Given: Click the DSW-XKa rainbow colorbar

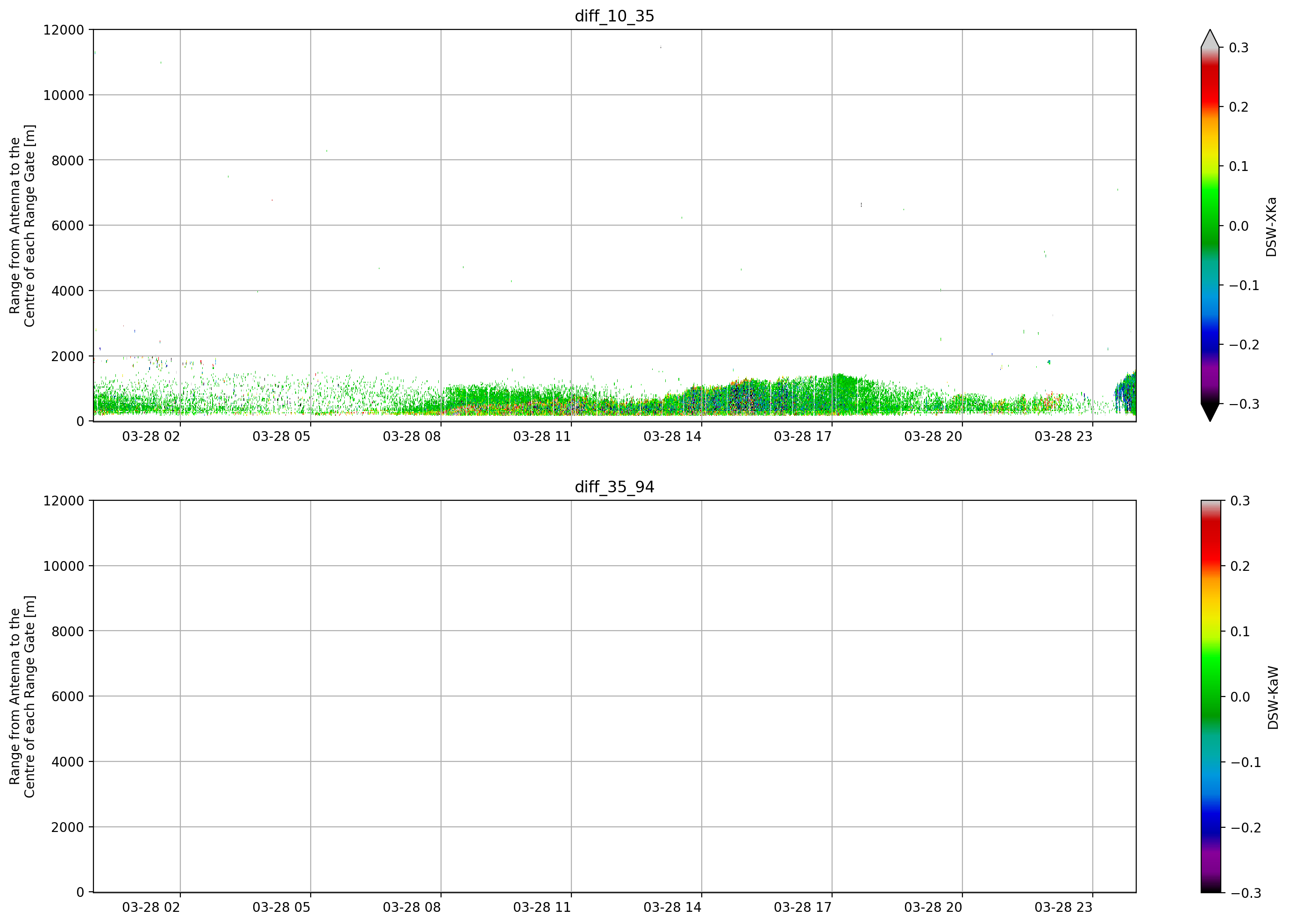Looking at the screenshot, I should point(1210,226).
